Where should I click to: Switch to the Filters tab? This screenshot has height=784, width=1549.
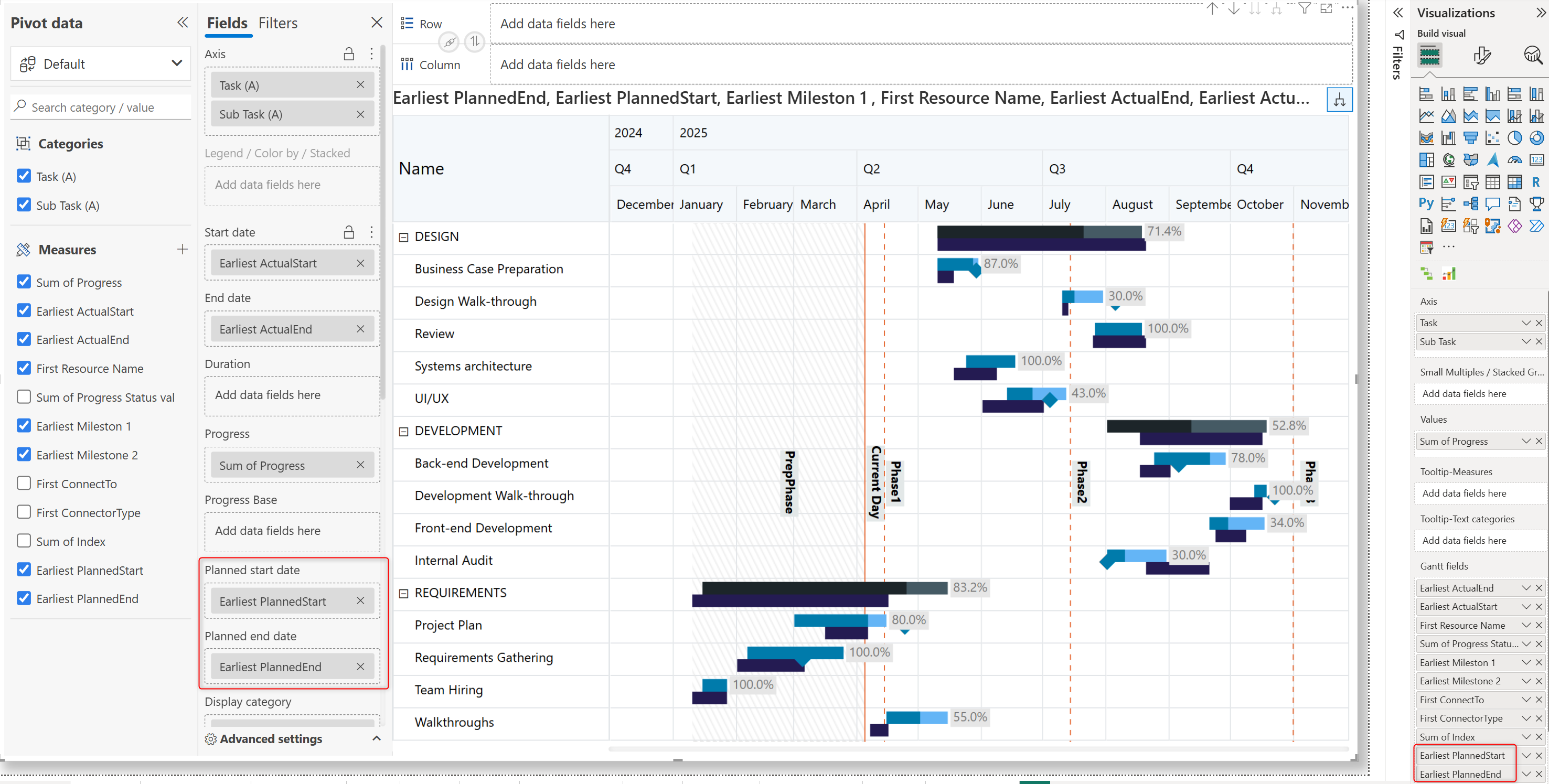(x=277, y=23)
